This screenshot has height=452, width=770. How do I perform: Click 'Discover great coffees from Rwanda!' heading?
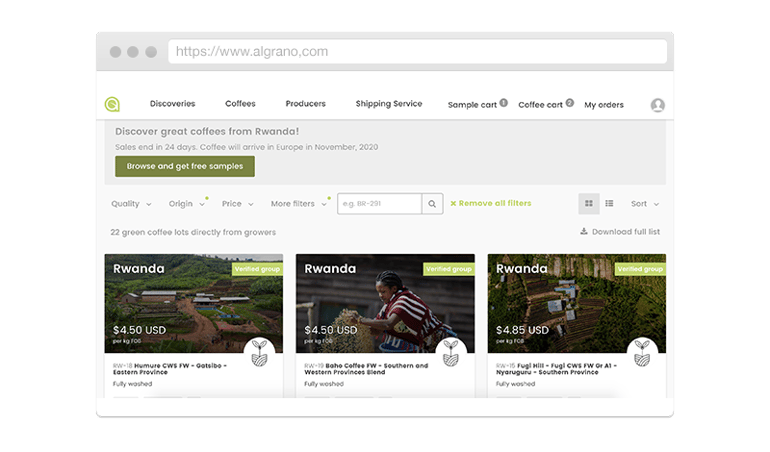(x=207, y=132)
